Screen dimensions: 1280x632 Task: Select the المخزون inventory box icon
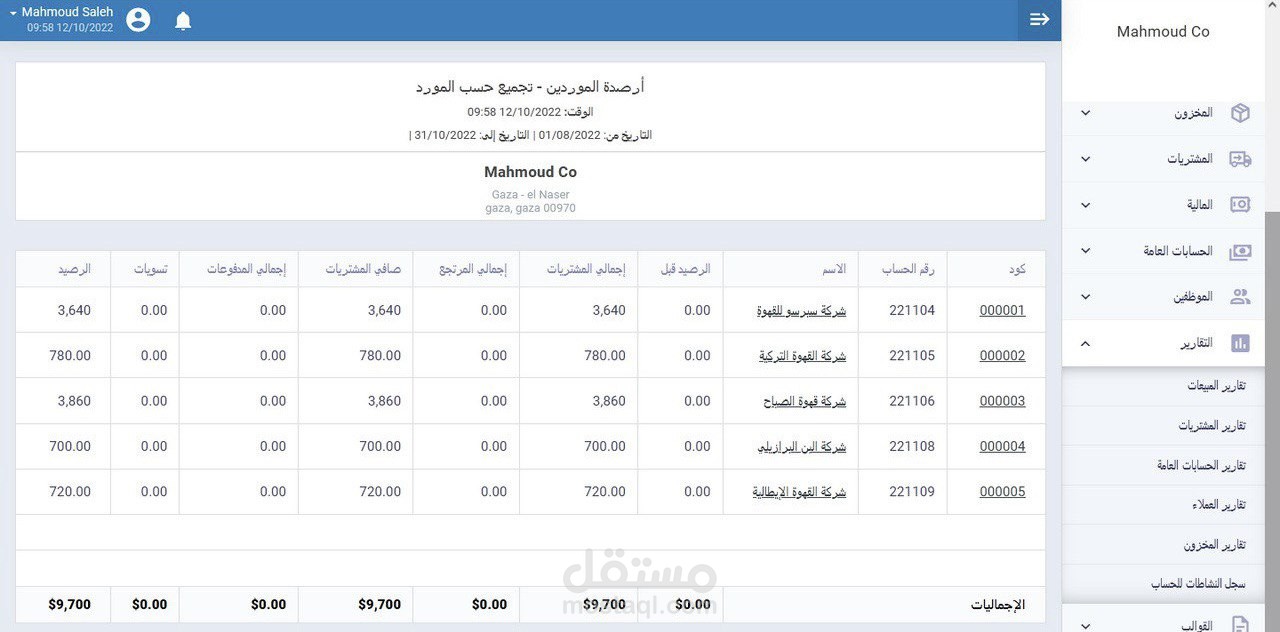click(1240, 112)
